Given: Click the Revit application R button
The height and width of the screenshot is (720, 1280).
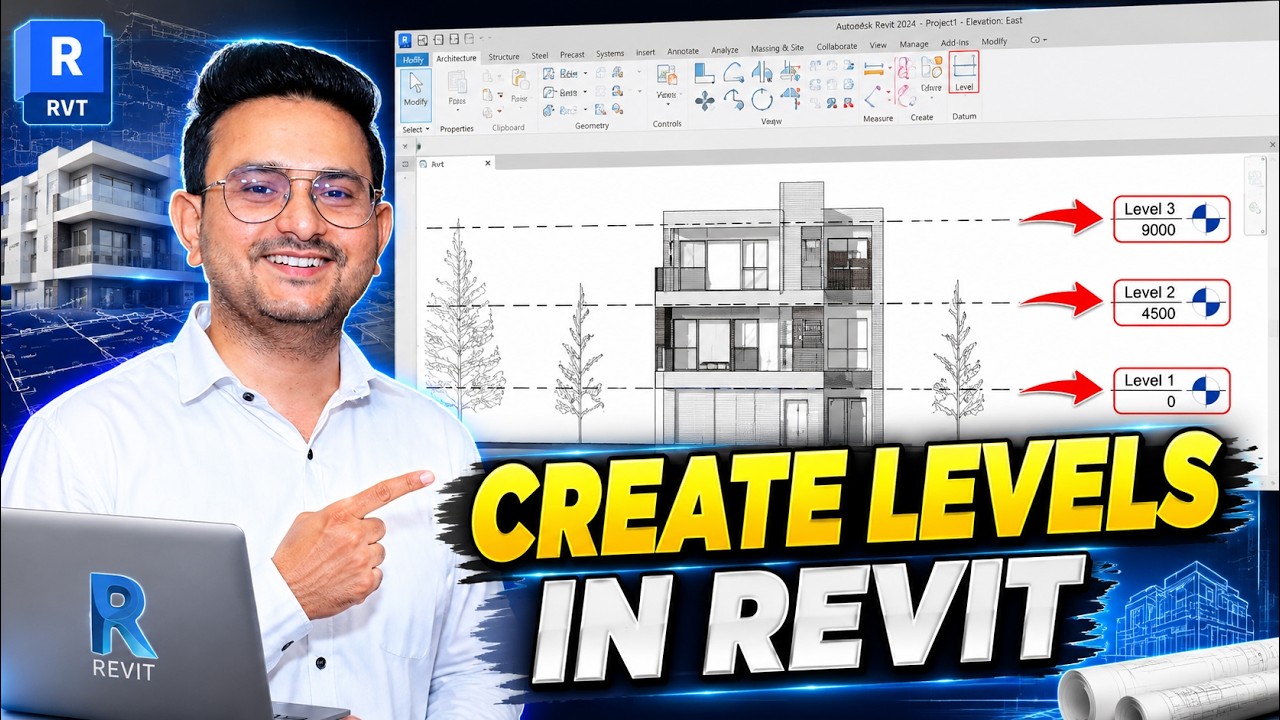Looking at the screenshot, I should [x=405, y=40].
